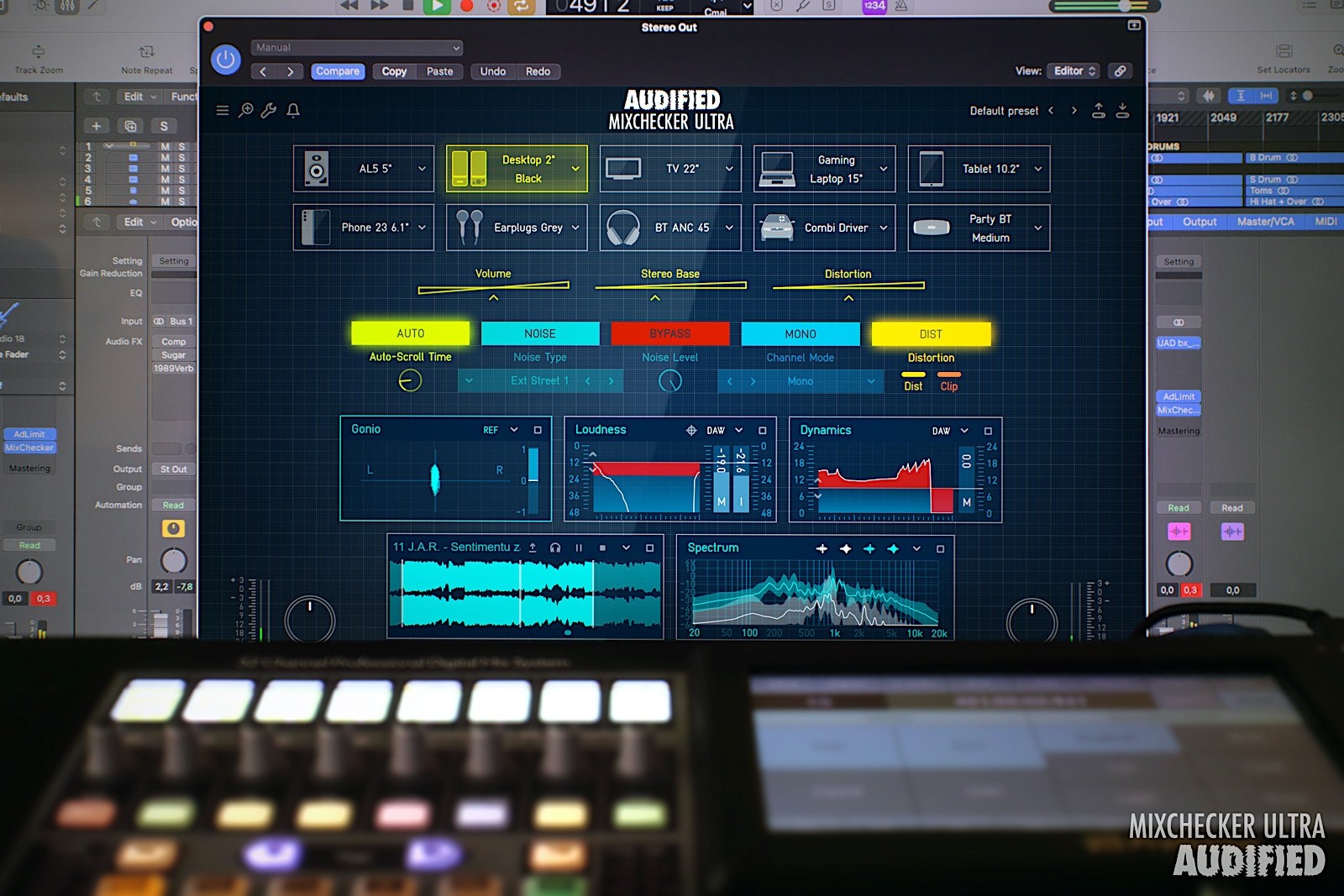Open the wrench settings icon

coord(269,110)
